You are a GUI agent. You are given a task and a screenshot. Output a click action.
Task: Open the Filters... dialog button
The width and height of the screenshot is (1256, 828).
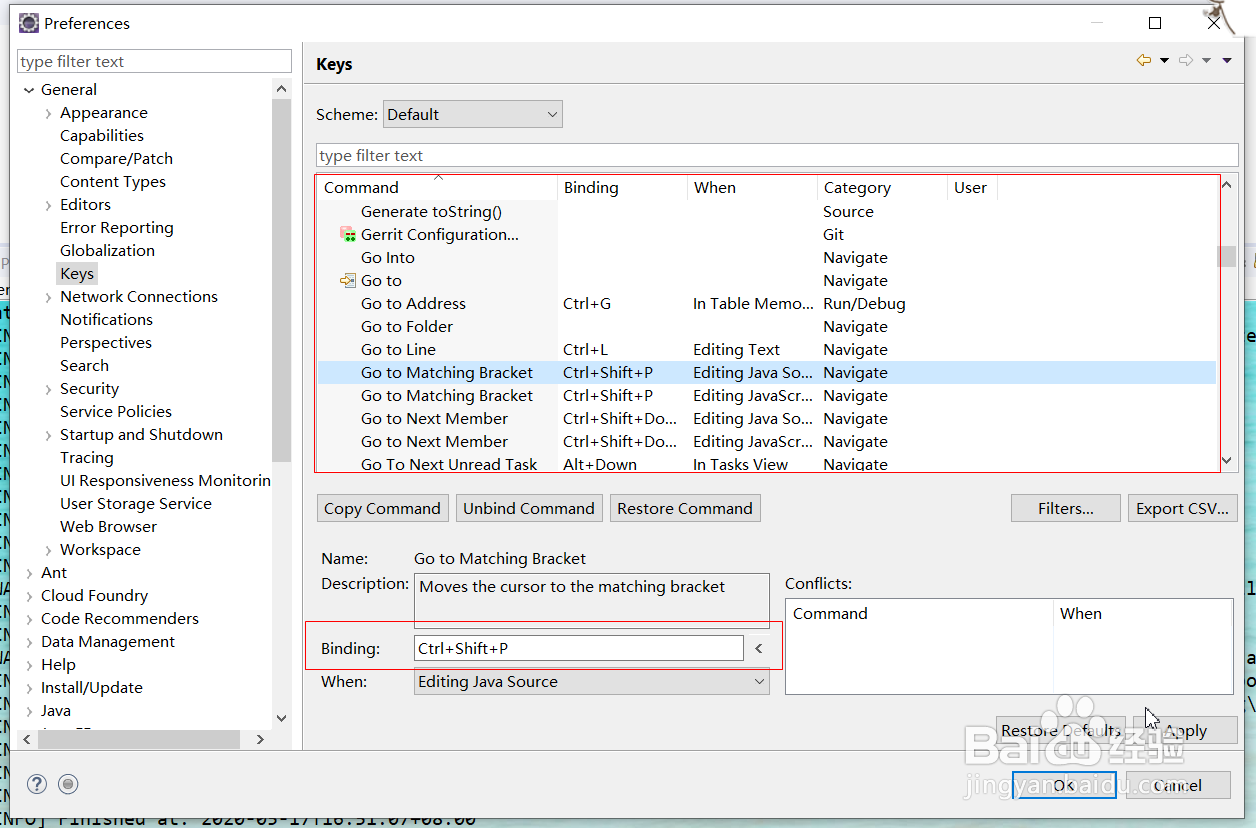point(1066,508)
